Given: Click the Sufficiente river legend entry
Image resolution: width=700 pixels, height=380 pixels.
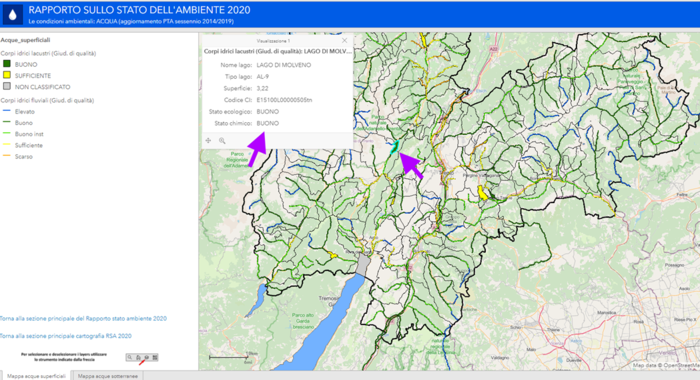Looking at the screenshot, I should [29, 145].
